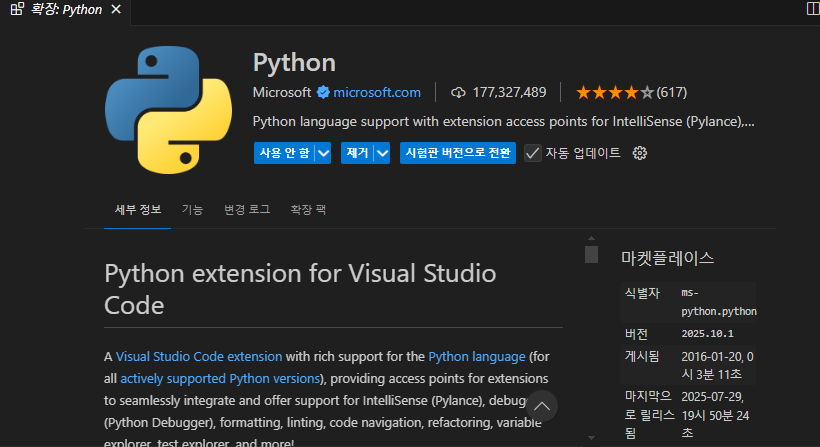This screenshot has height=447, width=820.
Task: Click the Python extension logo
Action: [x=168, y=110]
